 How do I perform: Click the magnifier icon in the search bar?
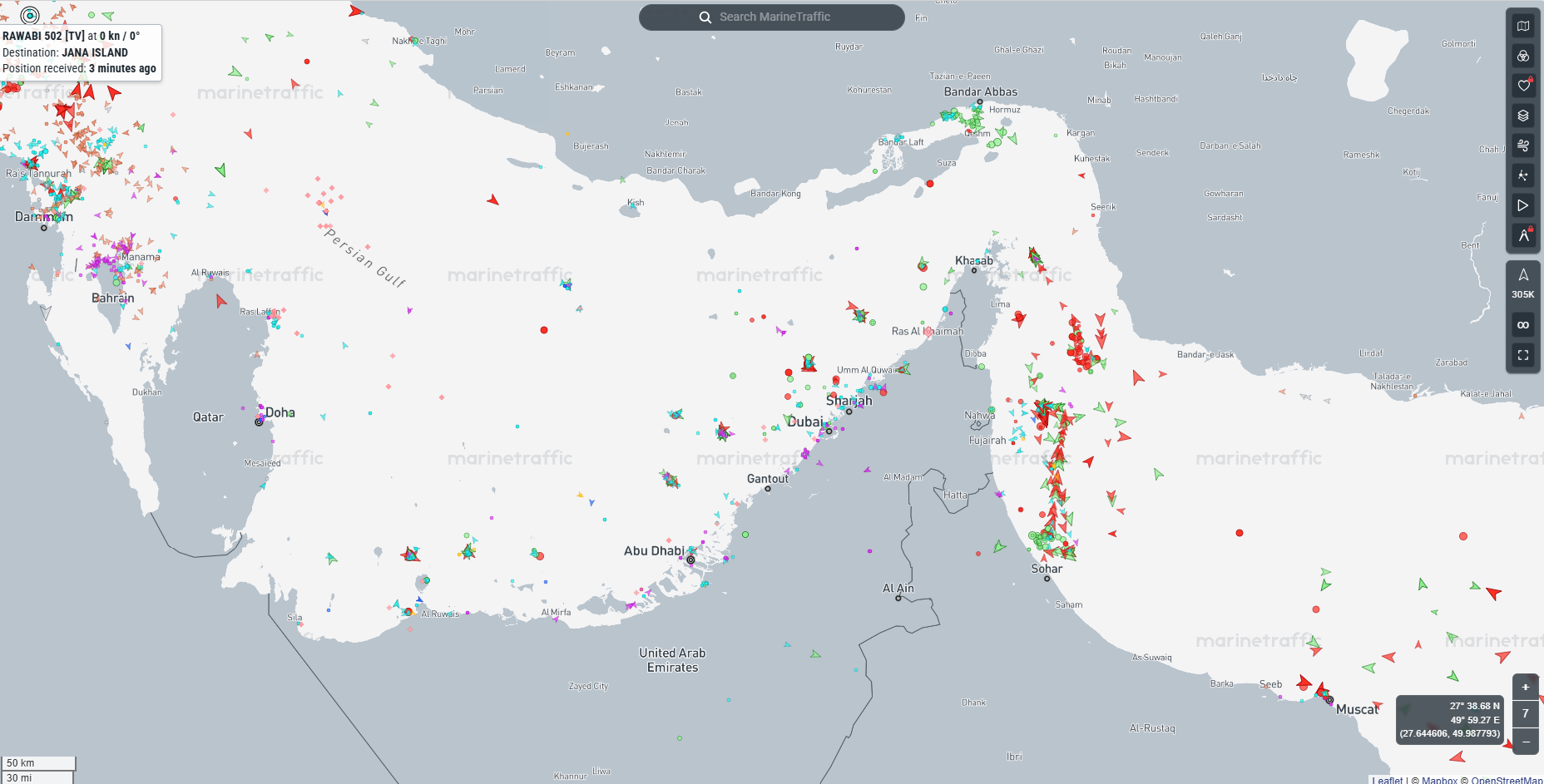click(x=705, y=17)
